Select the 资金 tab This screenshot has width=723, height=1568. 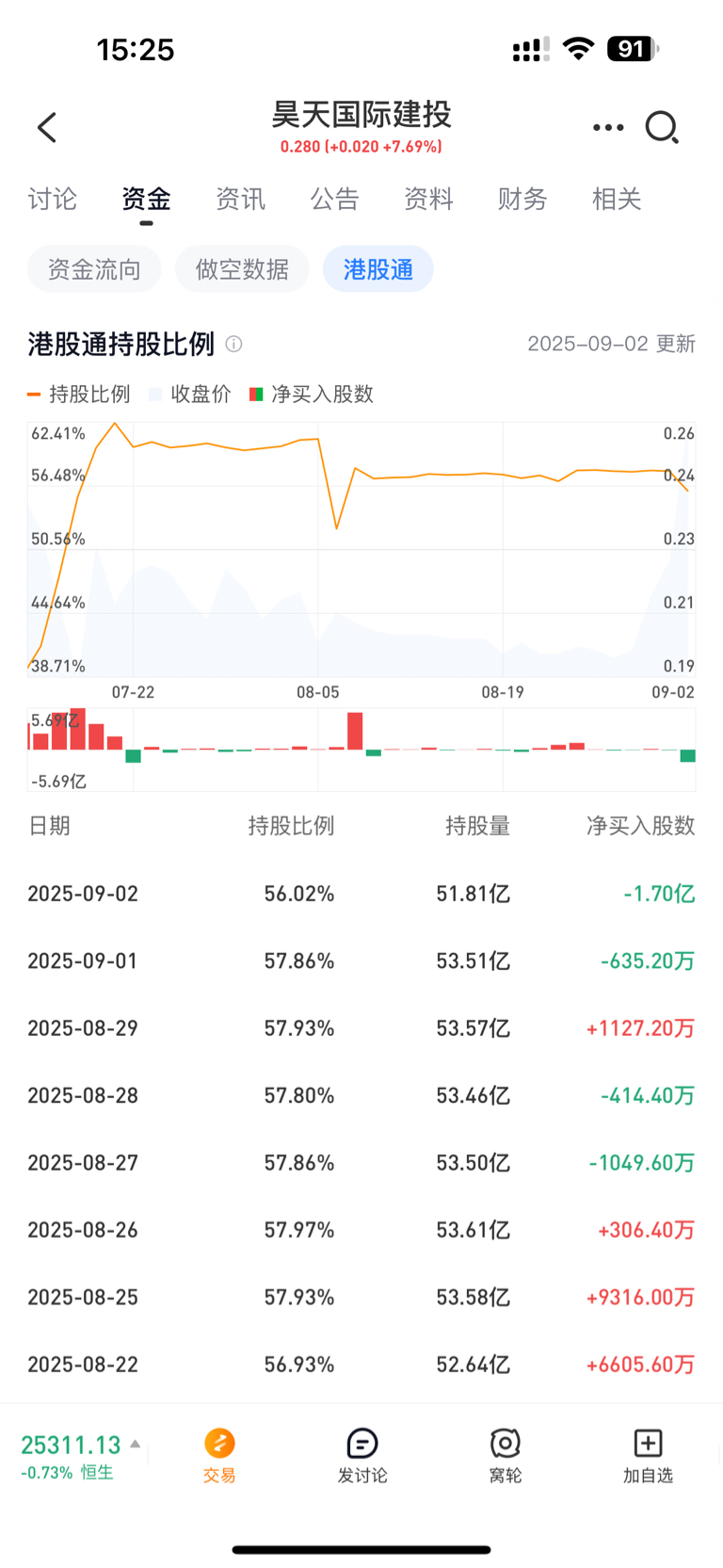pyautogui.click(x=146, y=199)
